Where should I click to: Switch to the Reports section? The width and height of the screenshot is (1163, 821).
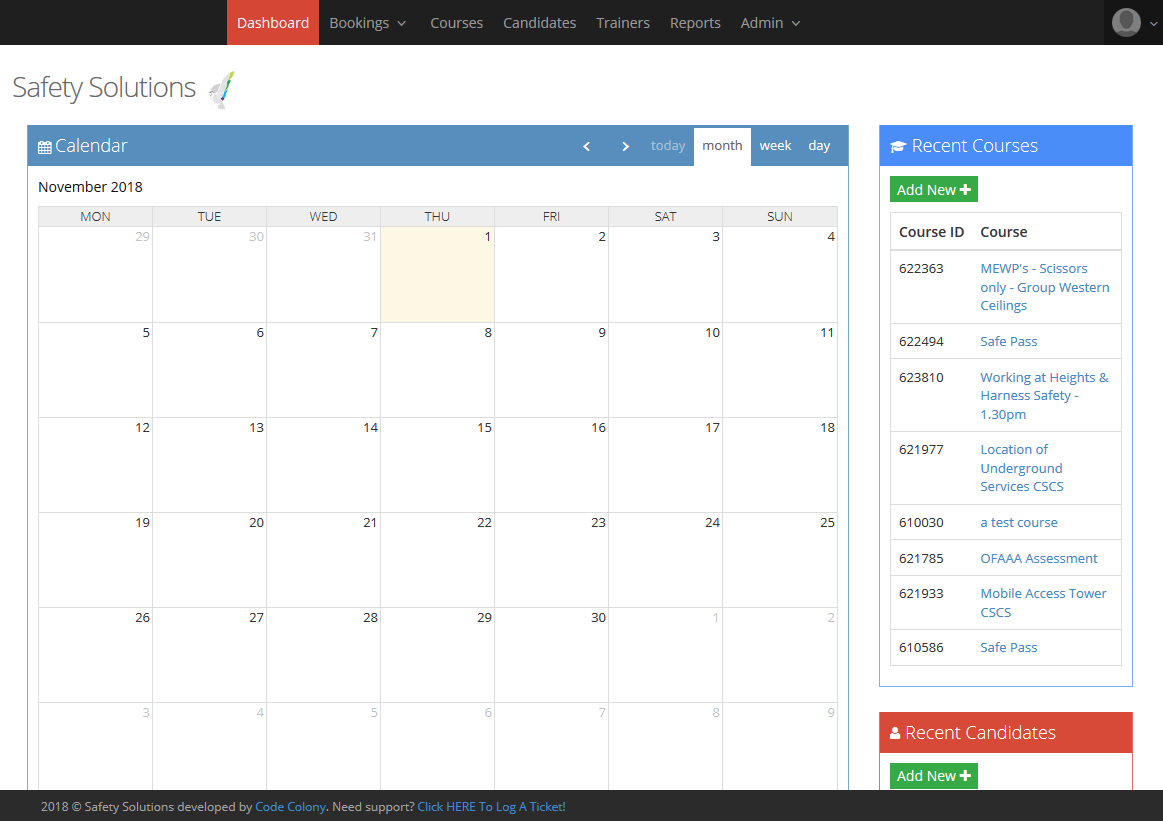click(695, 22)
